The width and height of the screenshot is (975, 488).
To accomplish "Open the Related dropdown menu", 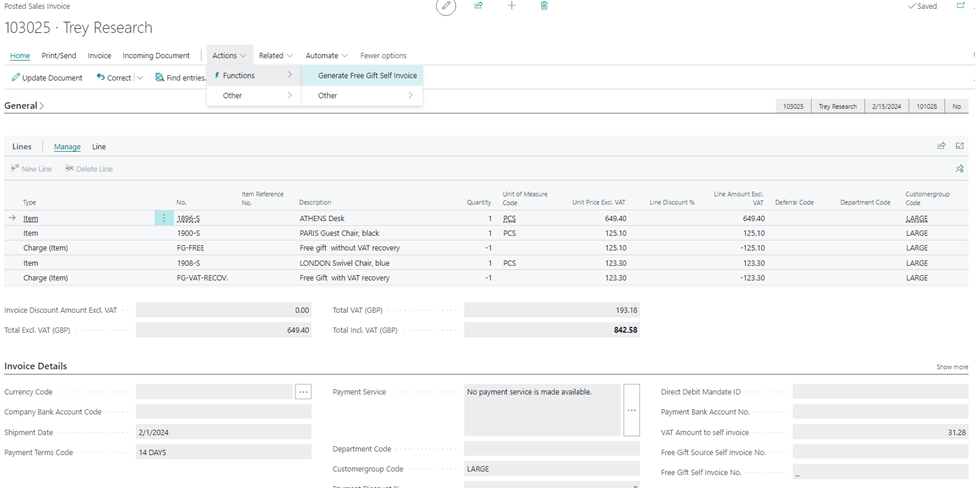I will click(x=276, y=55).
